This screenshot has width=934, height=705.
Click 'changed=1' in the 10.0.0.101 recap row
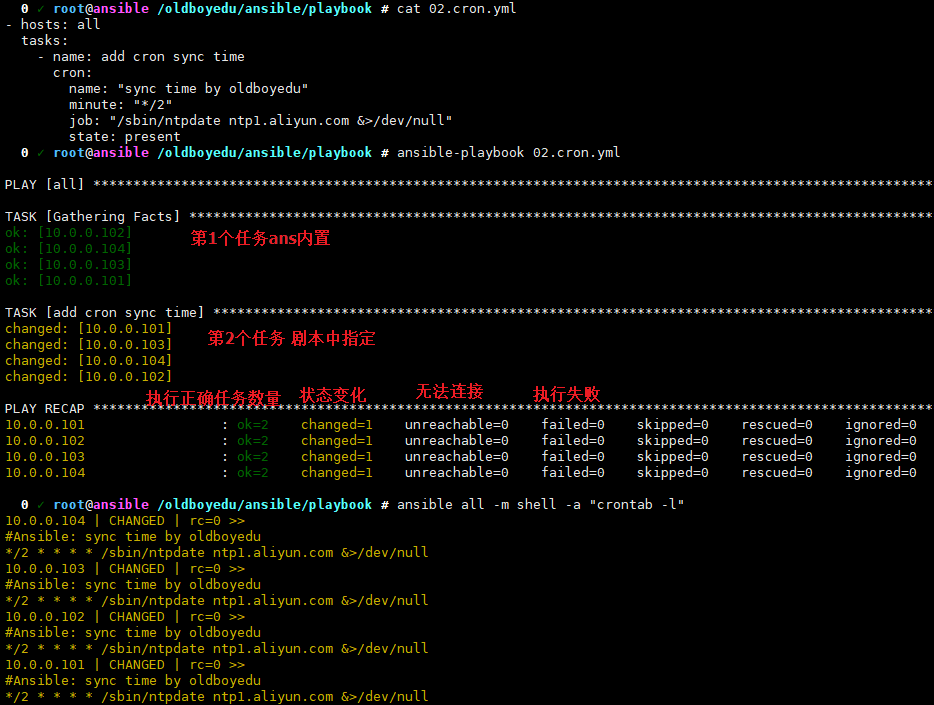(336, 424)
